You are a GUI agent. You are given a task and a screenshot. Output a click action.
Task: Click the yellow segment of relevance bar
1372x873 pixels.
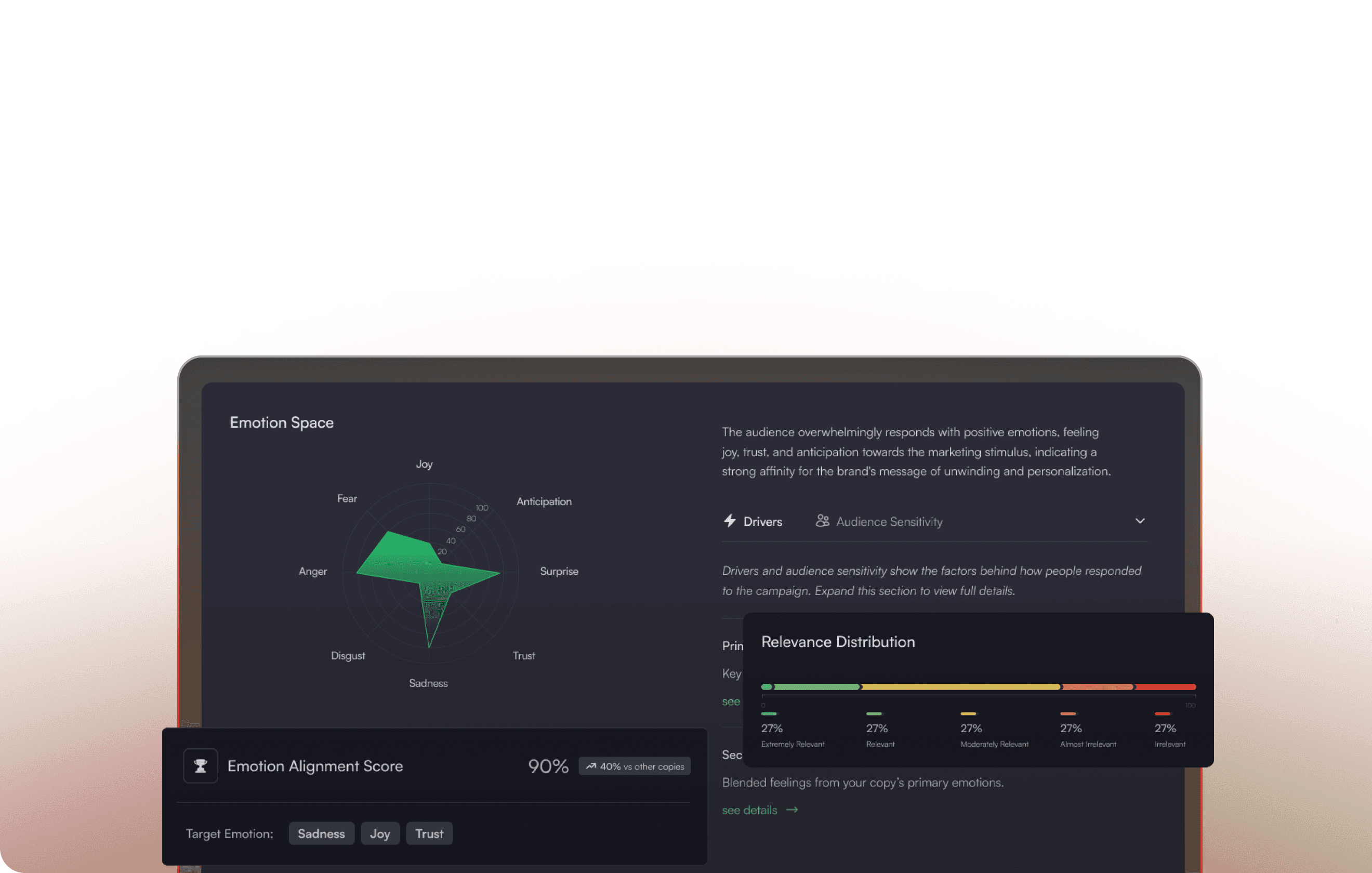960,686
